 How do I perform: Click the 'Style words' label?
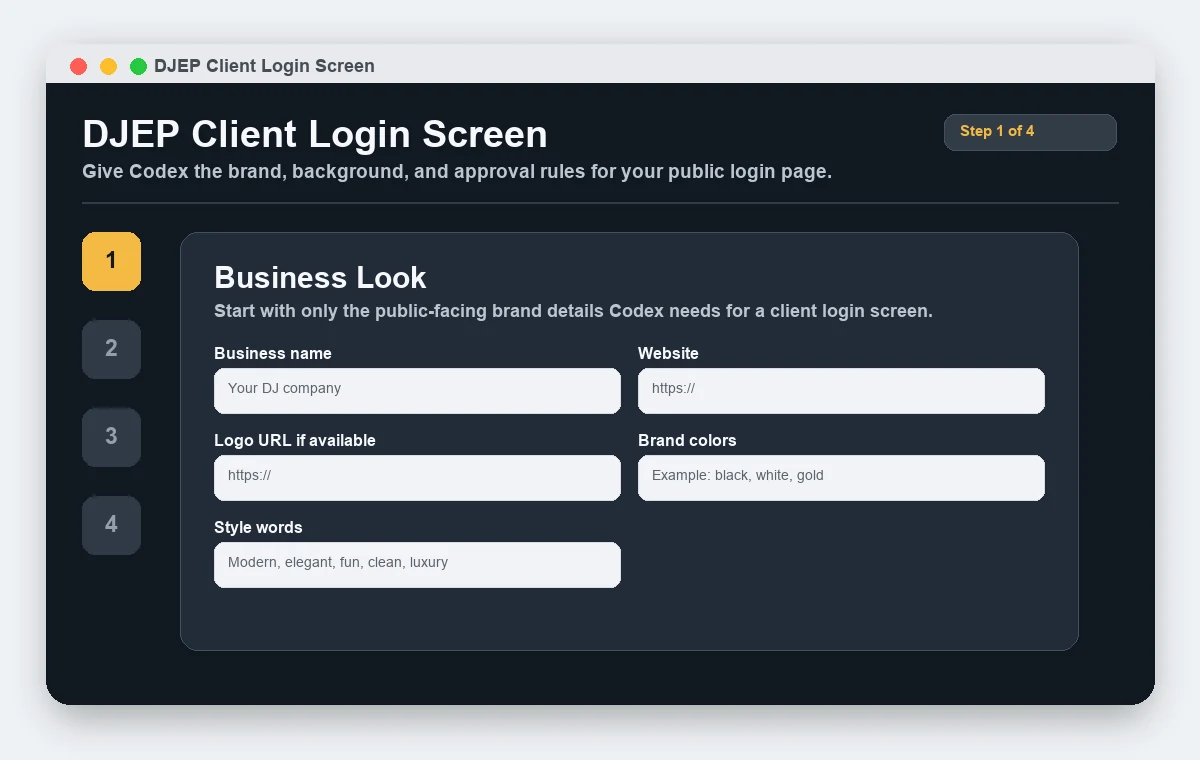click(258, 527)
